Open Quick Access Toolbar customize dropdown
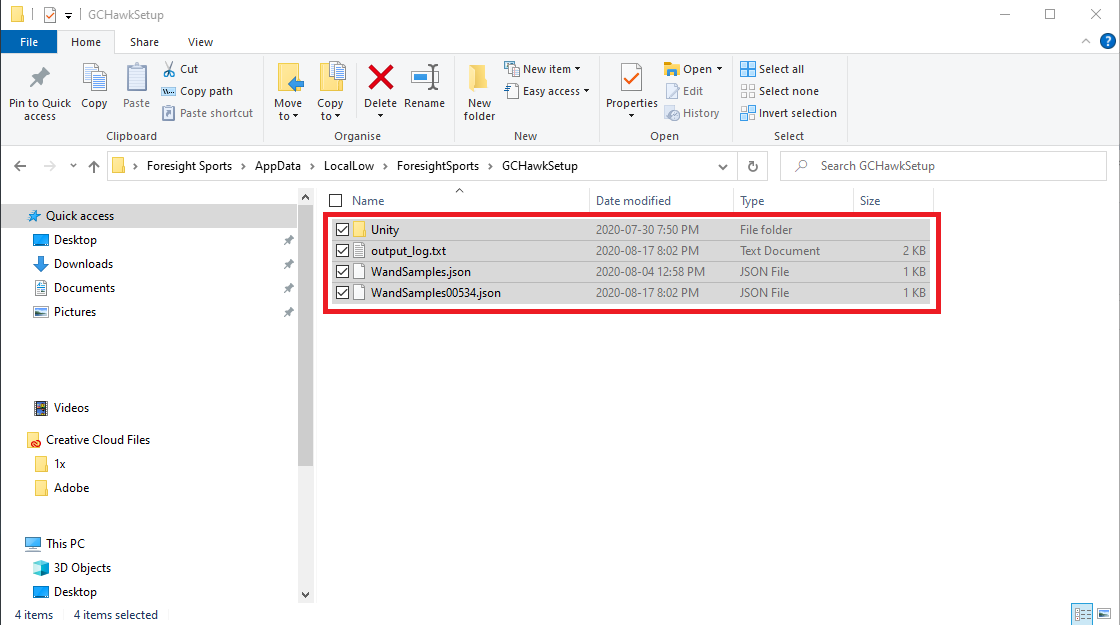1120x625 pixels. coord(69,15)
